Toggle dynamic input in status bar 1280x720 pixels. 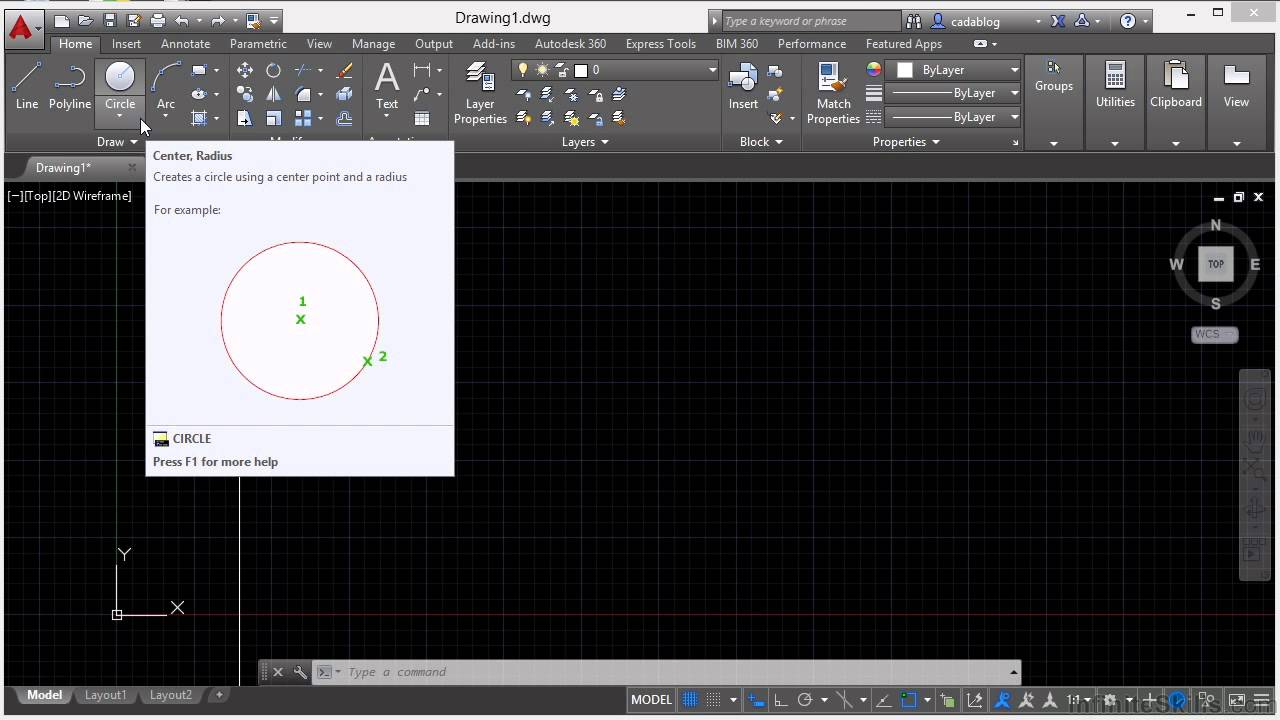[757, 700]
